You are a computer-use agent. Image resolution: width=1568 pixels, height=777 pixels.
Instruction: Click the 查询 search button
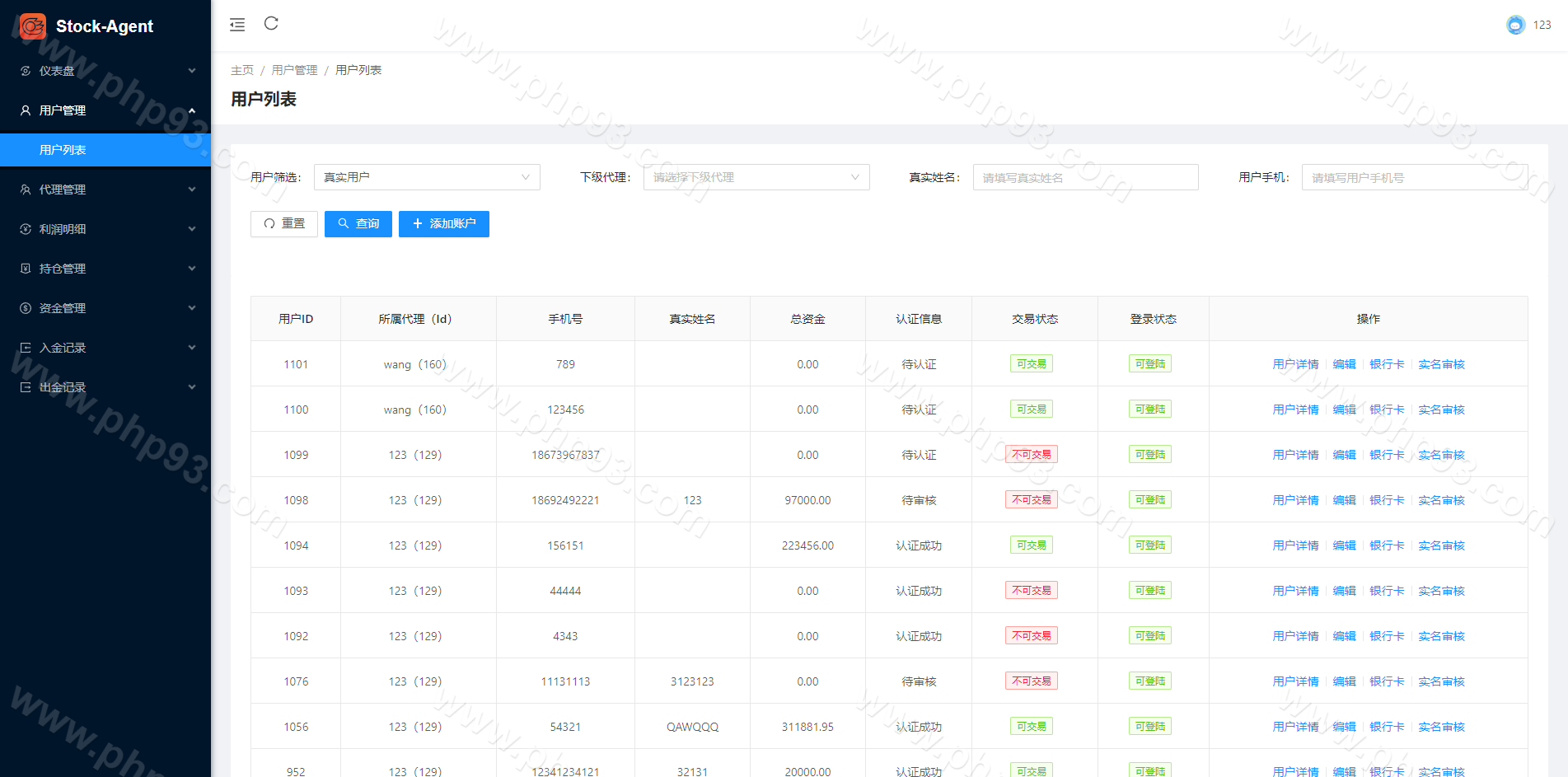pos(358,224)
